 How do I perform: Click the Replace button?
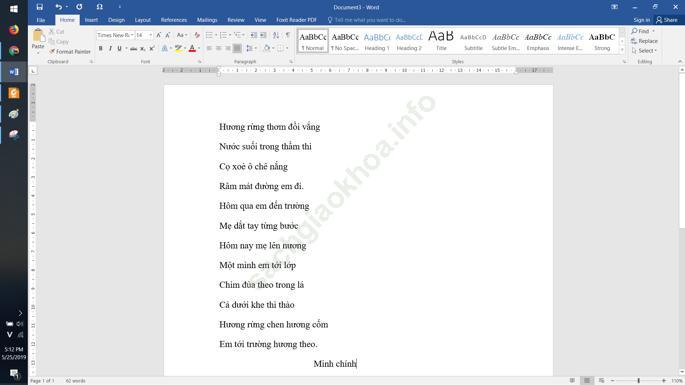pos(644,41)
